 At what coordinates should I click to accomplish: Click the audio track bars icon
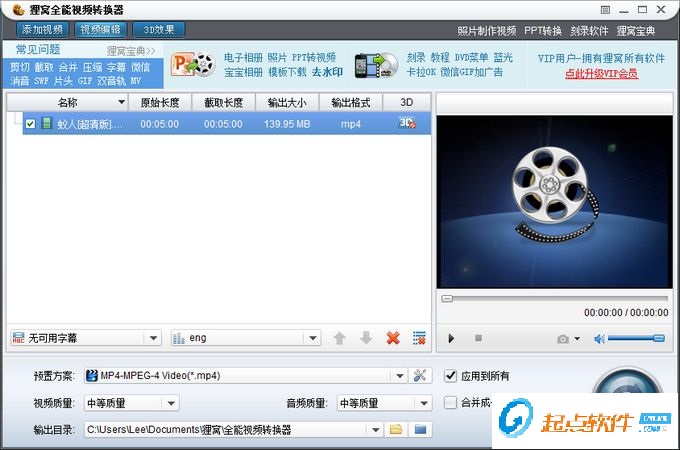tap(178, 338)
